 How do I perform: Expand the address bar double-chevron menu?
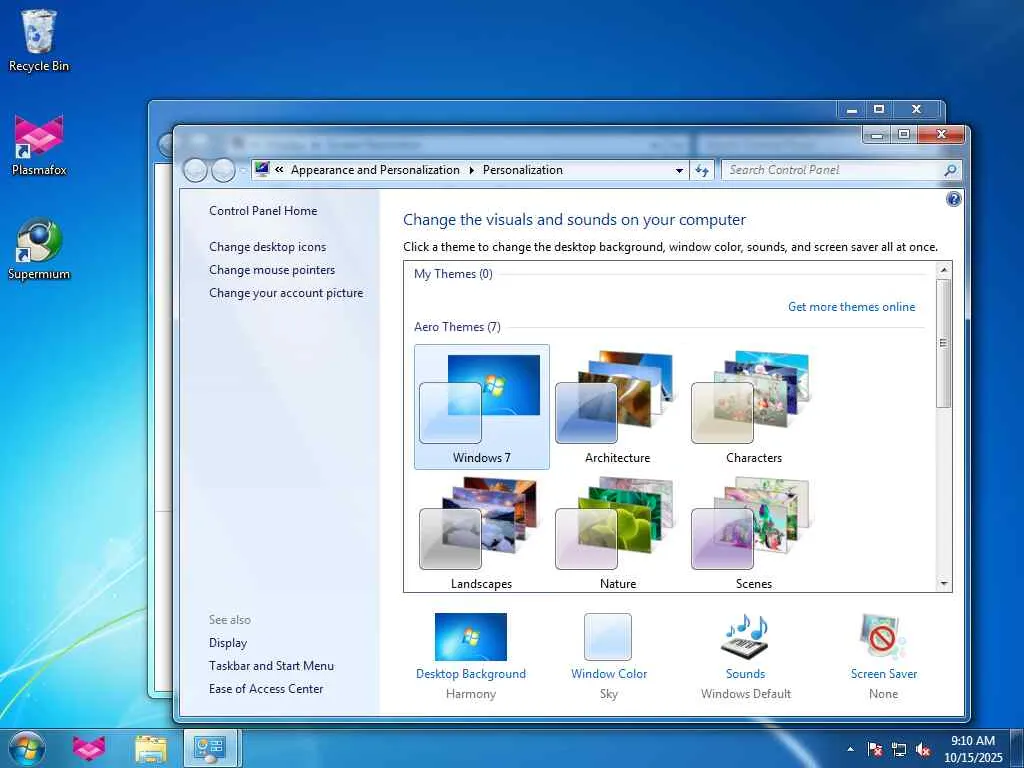[x=279, y=170]
